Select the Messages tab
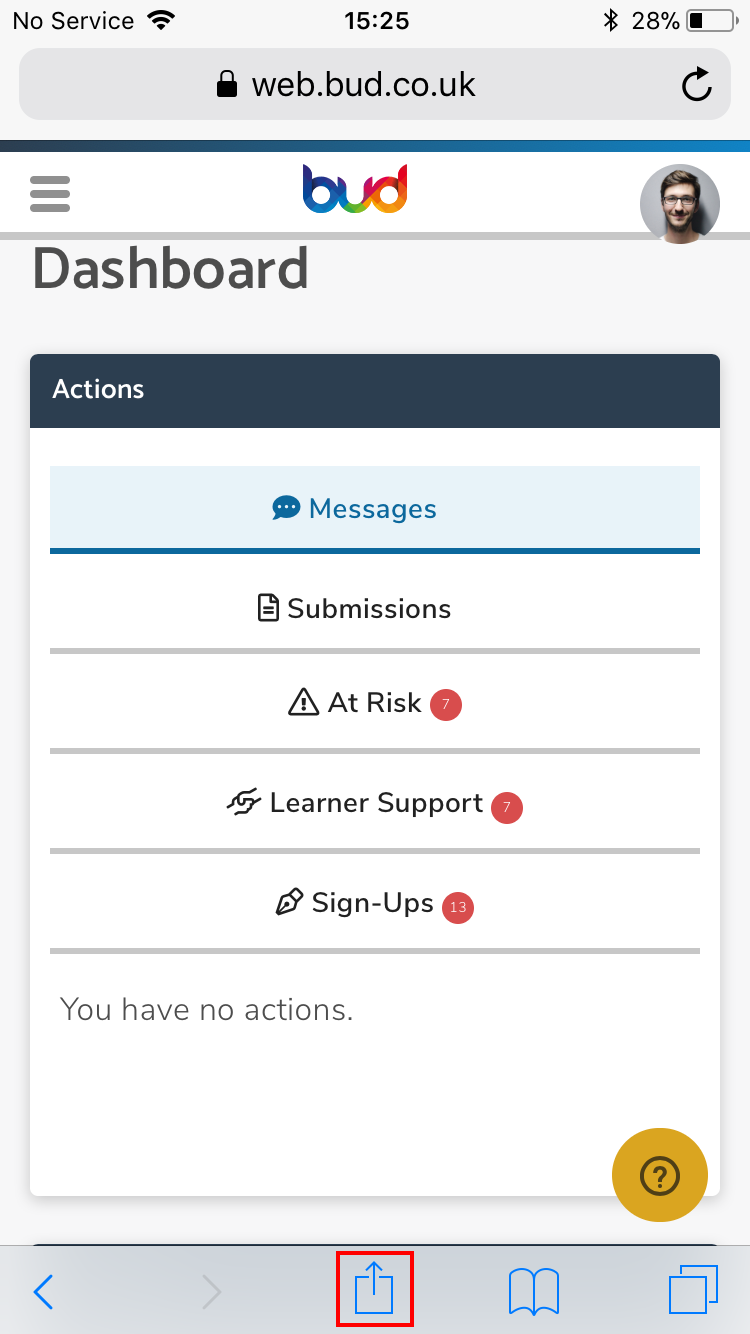This screenshot has height=1334, width=750. (375, 509)
